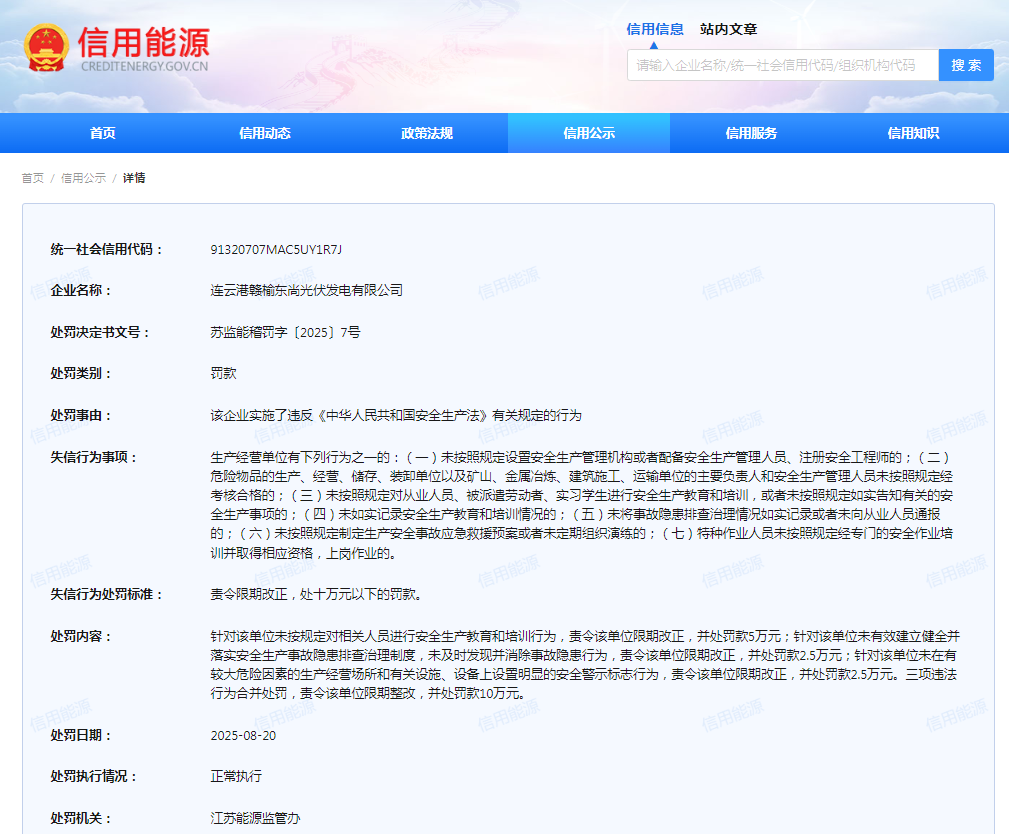Open the 信用动态 navigation menu item

pos(264,133)
